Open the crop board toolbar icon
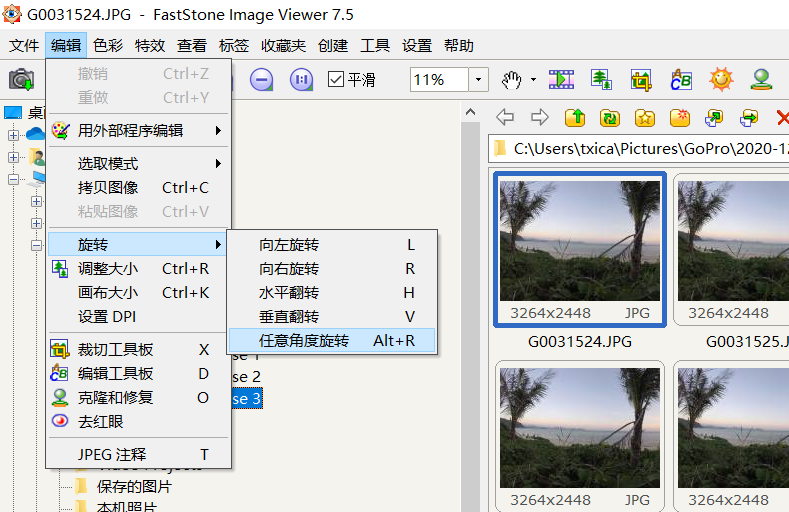This screenshot has height=512, width=789. click(x=640, y=79)
